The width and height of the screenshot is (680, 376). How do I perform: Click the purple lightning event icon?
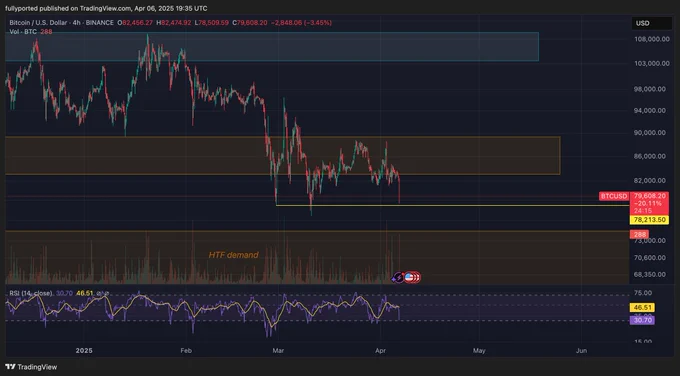(x=398, y=277)
